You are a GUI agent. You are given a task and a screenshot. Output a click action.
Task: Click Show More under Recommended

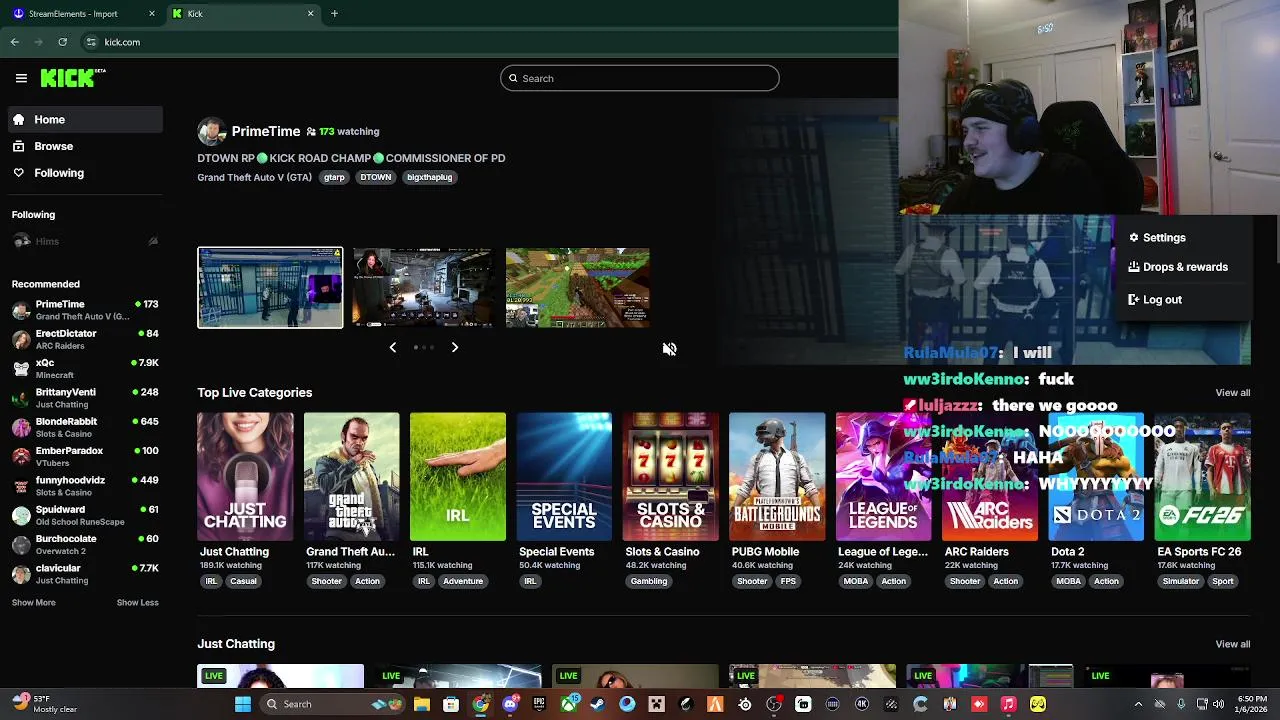[x=34, y=603]
